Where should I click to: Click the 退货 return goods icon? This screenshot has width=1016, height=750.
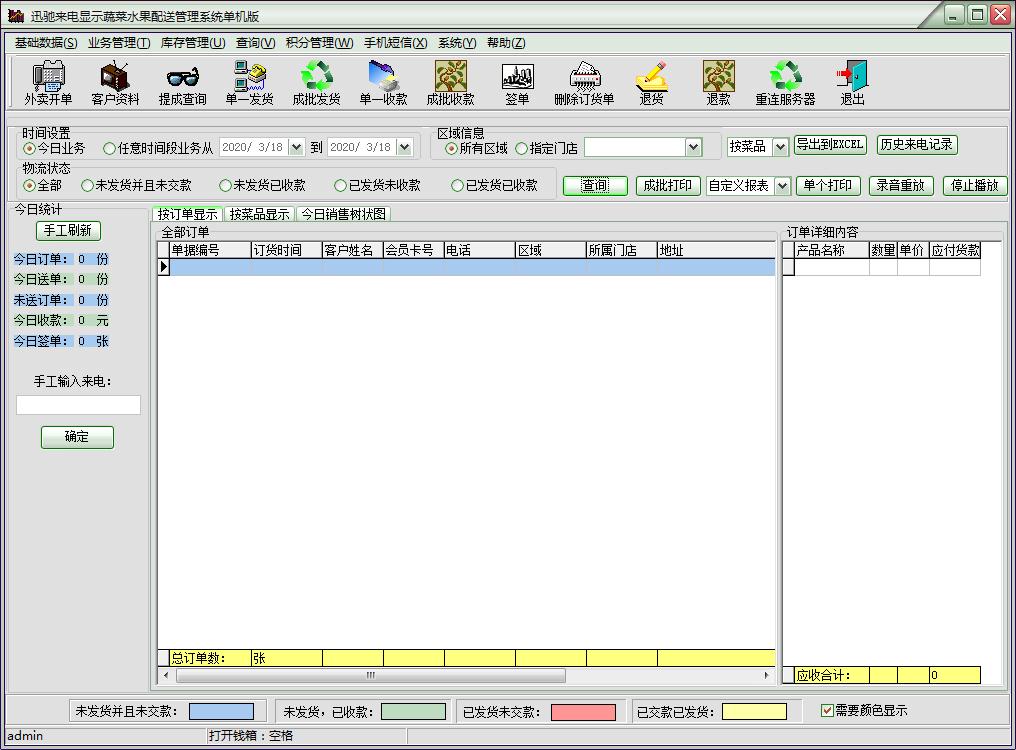tap(652, 83)
